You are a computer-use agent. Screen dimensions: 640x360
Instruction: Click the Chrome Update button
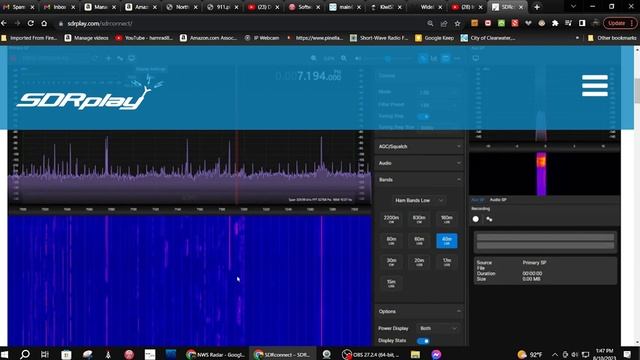(x=620, y=23)
